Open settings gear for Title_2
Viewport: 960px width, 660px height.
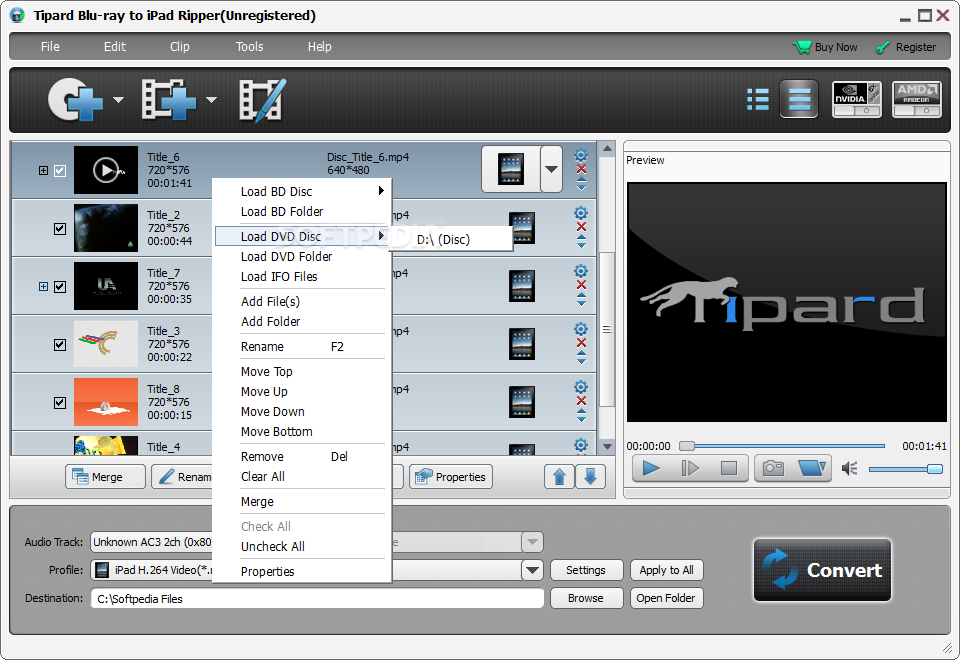tap(581, 213)
